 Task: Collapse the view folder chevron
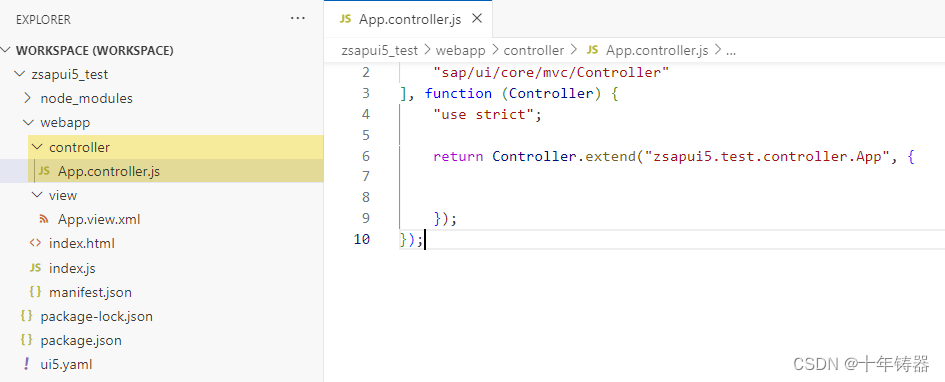tap(37, 195)
